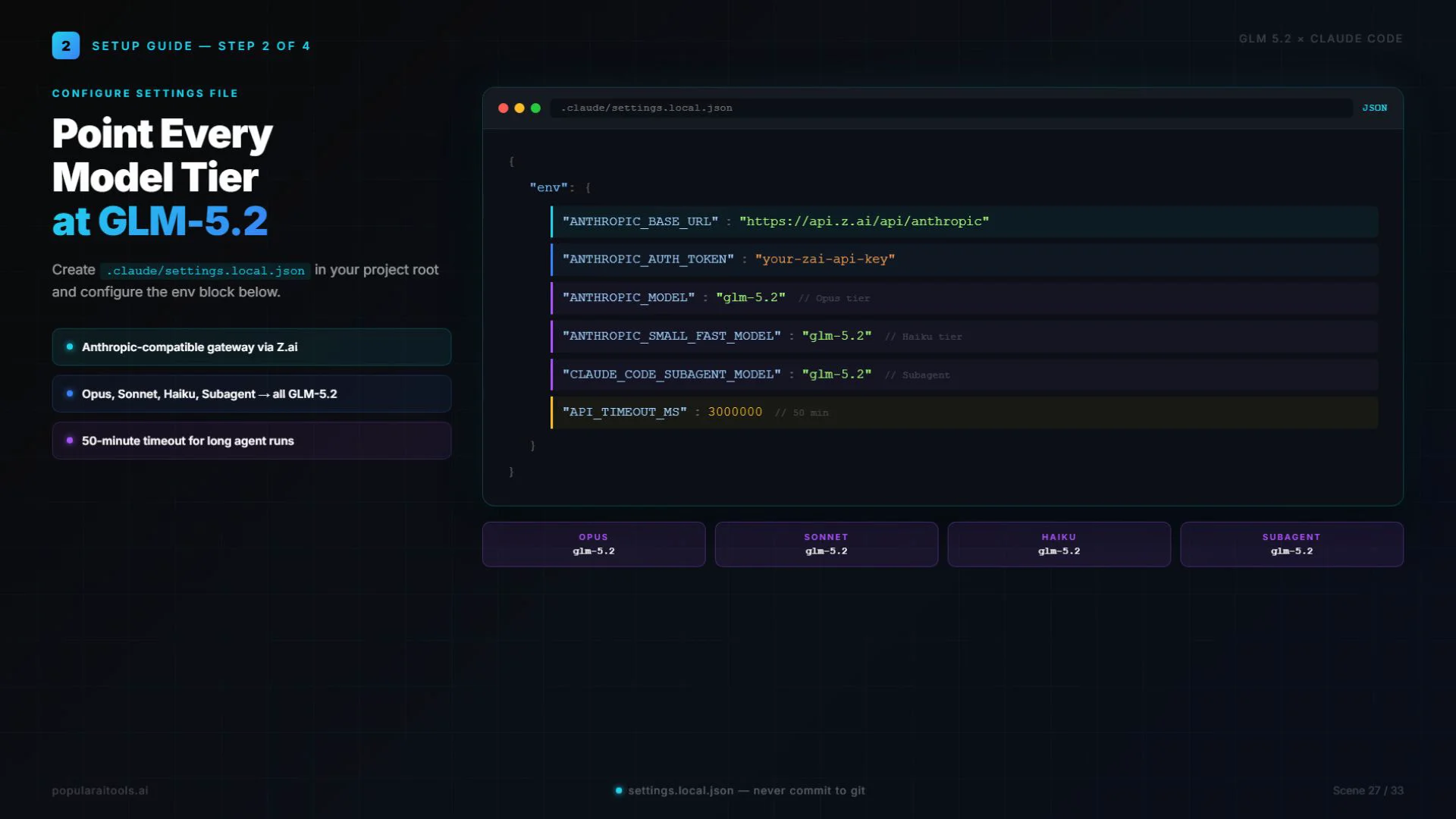Select the ANTHROPIC_AUTH_TOKEN line
1456x819 pixels.
(964, 259)
